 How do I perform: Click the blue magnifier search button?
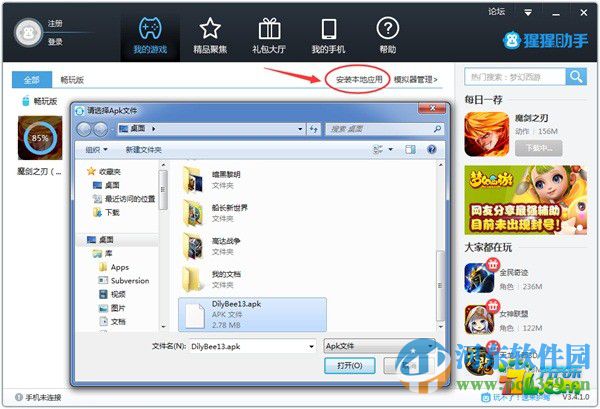[576, 77]
